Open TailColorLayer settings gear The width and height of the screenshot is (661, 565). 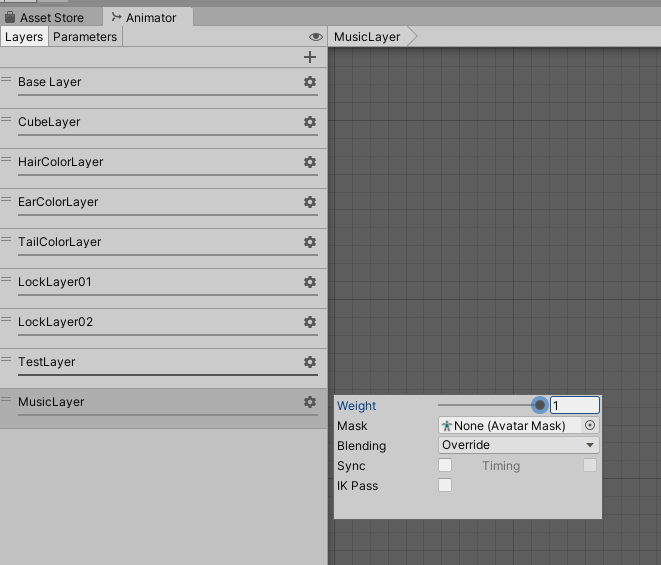pos(310,242)
